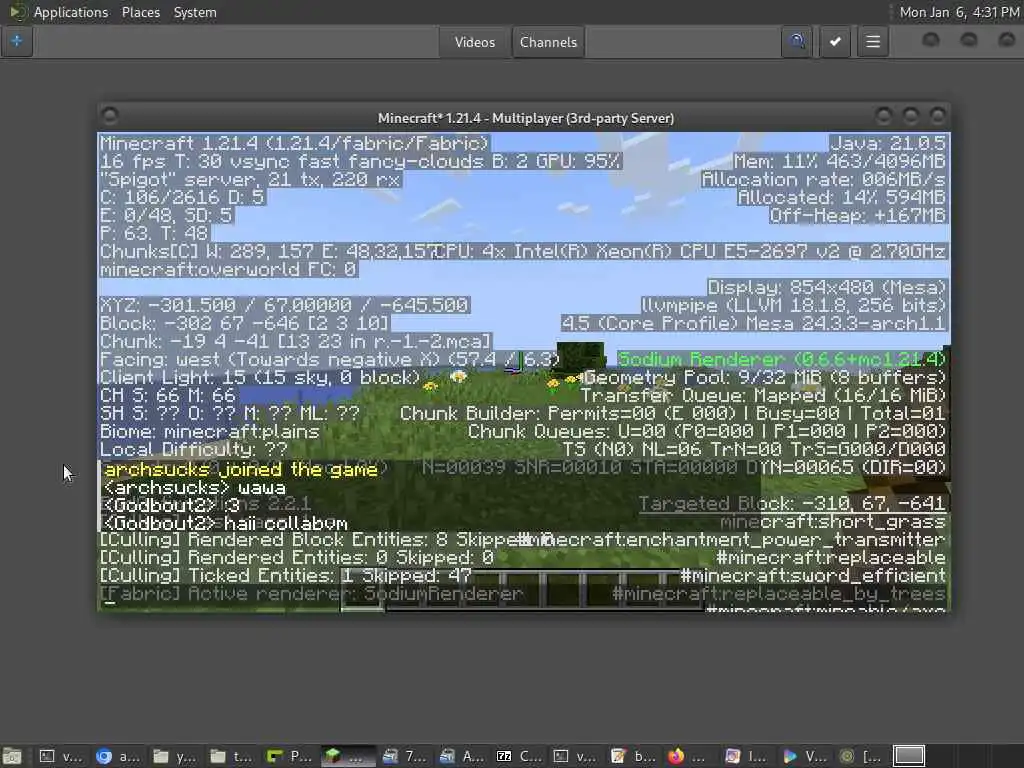
Task: Select the play-icon 'V...' taskbar entry
Action: coord(804,756)
